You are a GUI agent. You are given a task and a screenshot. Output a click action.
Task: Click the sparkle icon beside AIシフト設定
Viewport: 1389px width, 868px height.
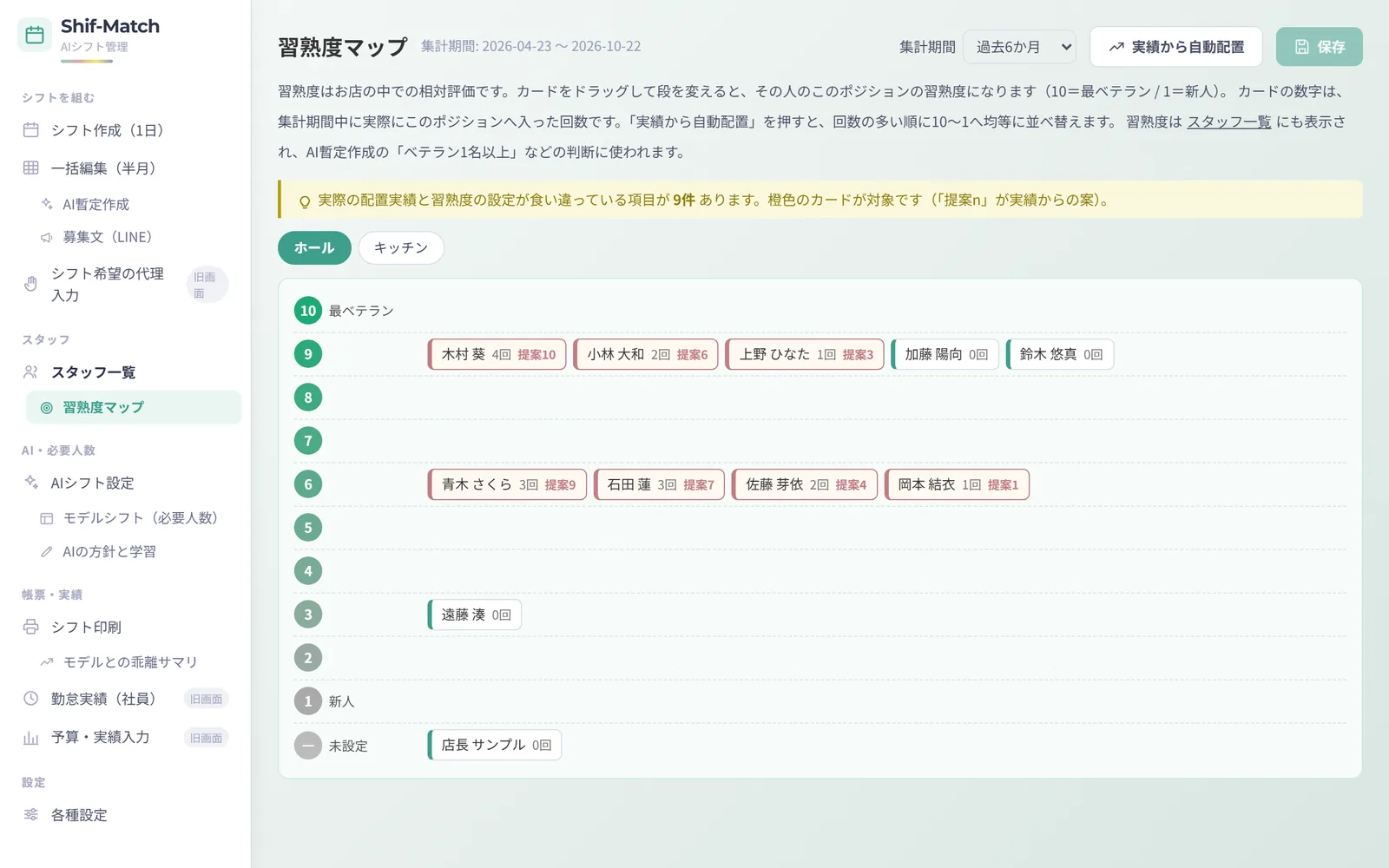[x=31, y=483]
